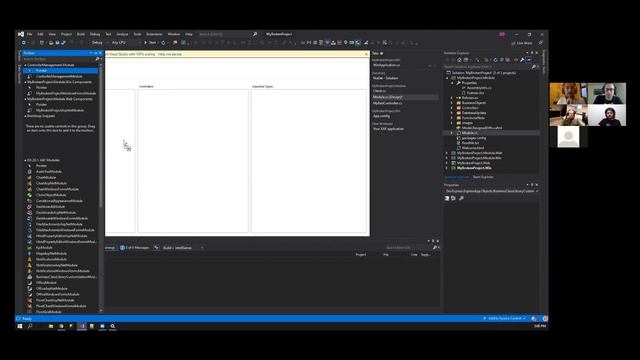Close the Toolbox panel
This screenshot has height=360, width=640.
click(x=100, y=53)
